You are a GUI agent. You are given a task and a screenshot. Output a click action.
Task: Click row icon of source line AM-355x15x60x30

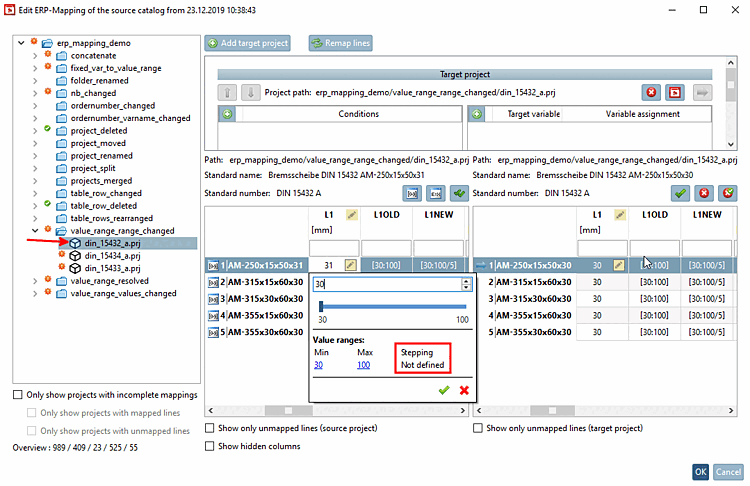click(x=213, y=316)
